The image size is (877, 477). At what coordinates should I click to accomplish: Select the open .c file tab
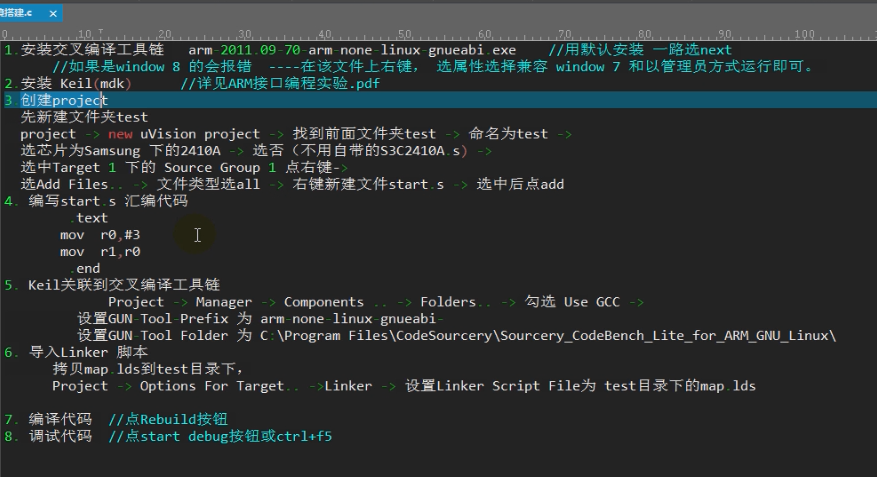[20, 12]
